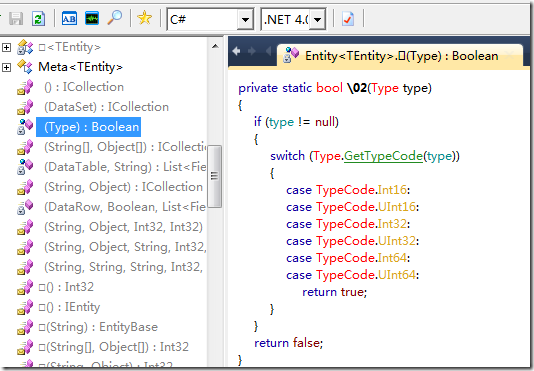
Task: Click the tree scroll up arrow
Action: tap(215, 46)
